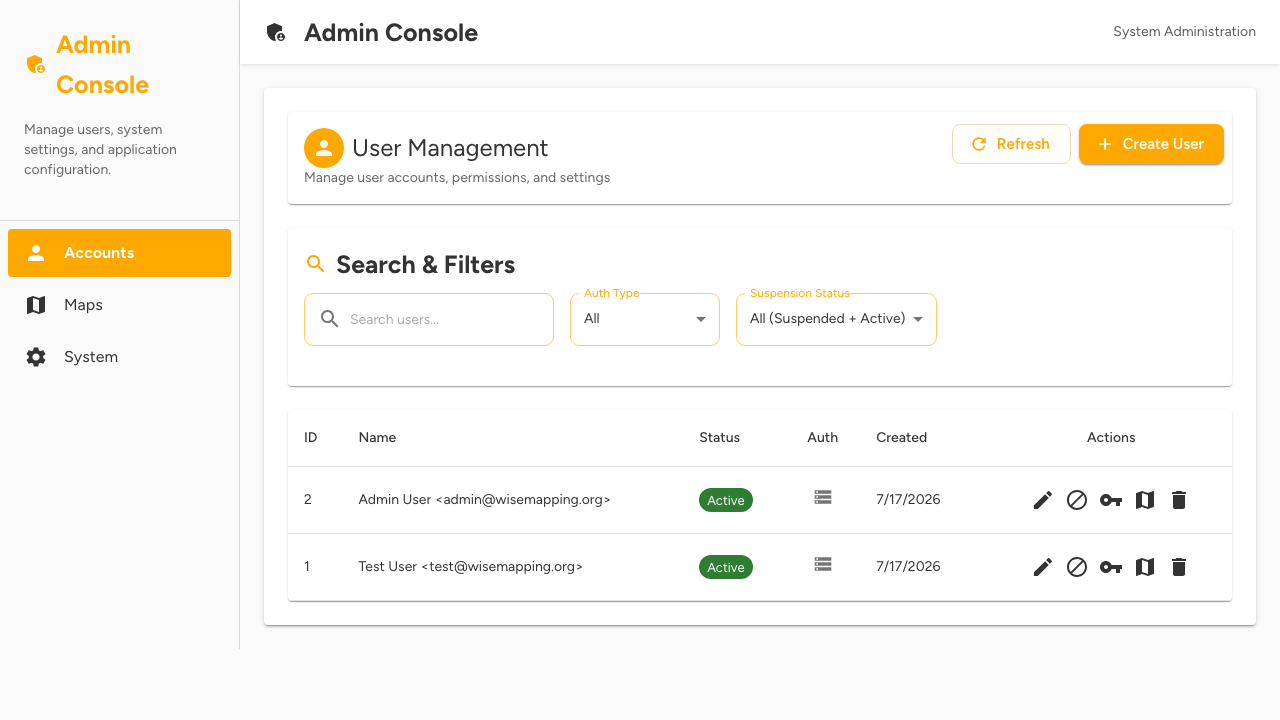Refresh the user list
Image resolution: width=1280 pixels, height=720 pixels.
point(1011,144)
